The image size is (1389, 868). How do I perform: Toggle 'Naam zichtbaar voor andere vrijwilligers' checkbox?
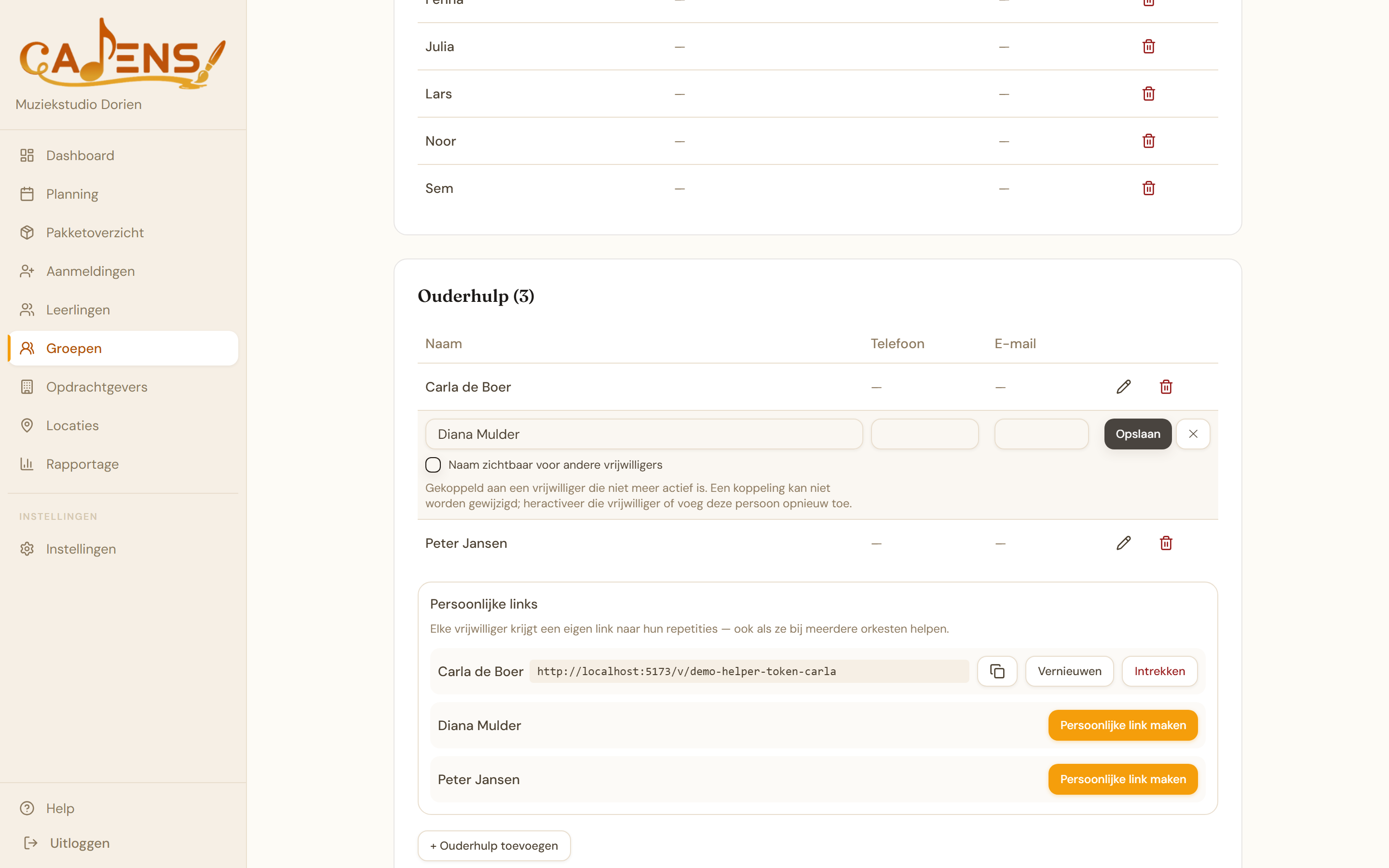433,465
